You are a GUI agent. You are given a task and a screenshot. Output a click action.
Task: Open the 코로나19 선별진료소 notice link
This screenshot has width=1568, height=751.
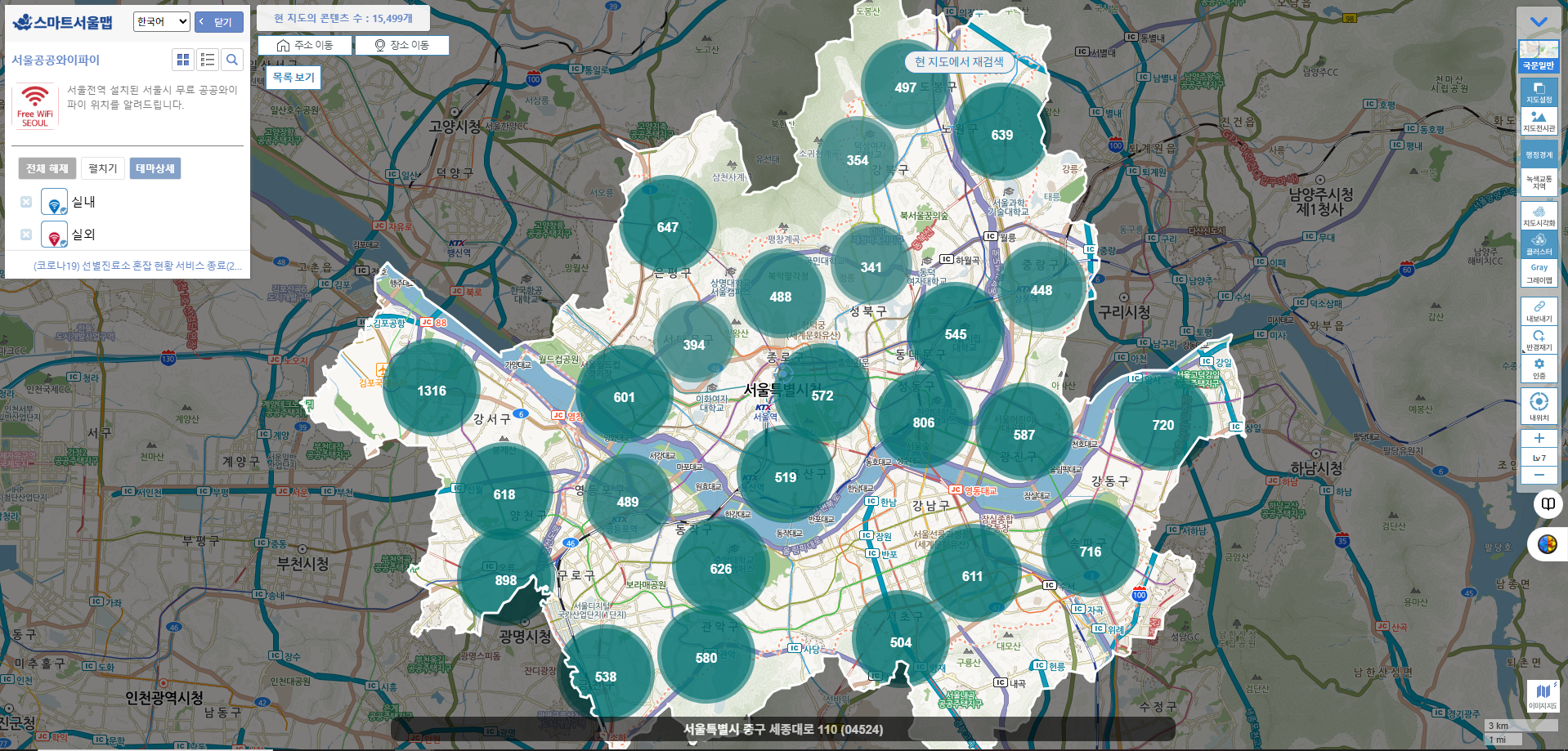[137, 266]
